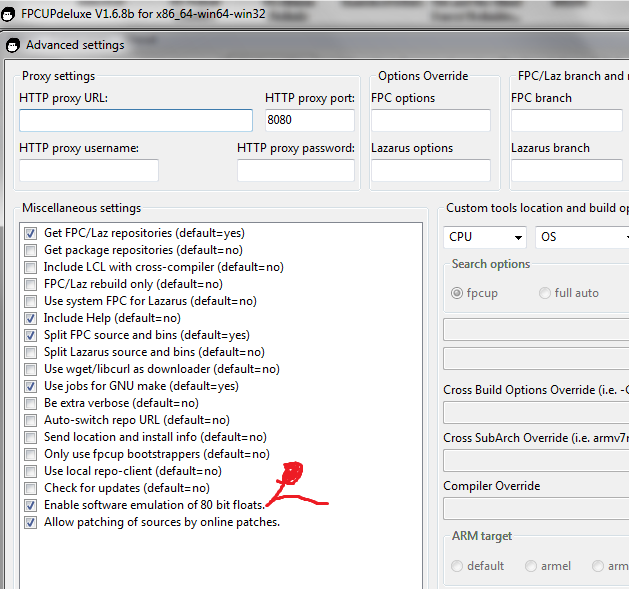Click the Cross Build Options Override field
Image resolution: width=629 pixels, height=589 pixels.
(536, 413)
